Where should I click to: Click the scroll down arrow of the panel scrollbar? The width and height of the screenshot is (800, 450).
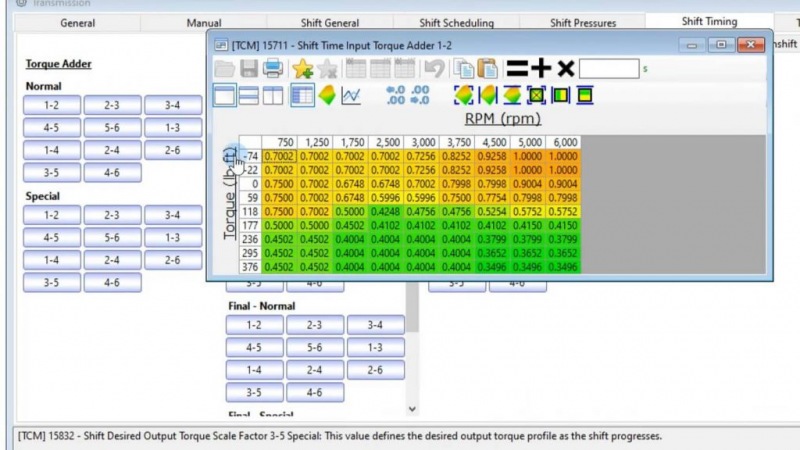click(413, 409)
